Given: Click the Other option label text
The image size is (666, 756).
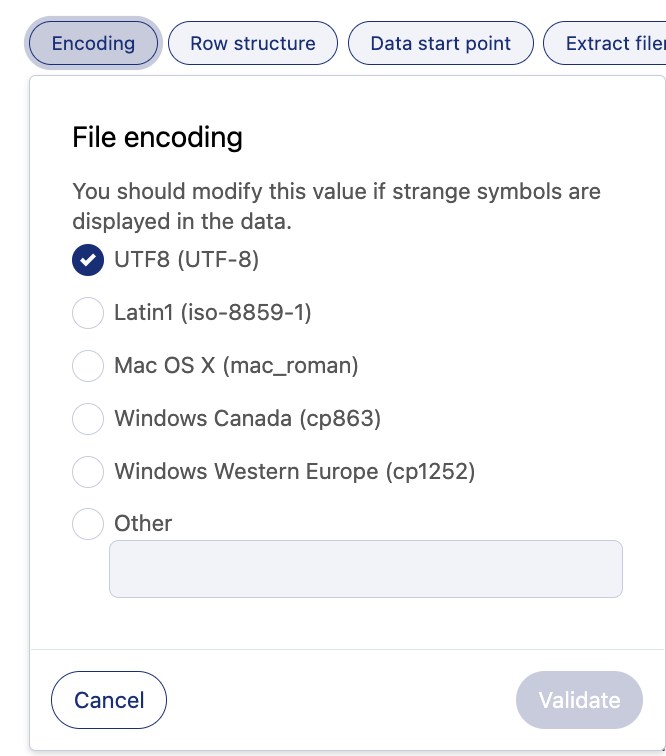Looking at the screenshot, I should [143, 523].
